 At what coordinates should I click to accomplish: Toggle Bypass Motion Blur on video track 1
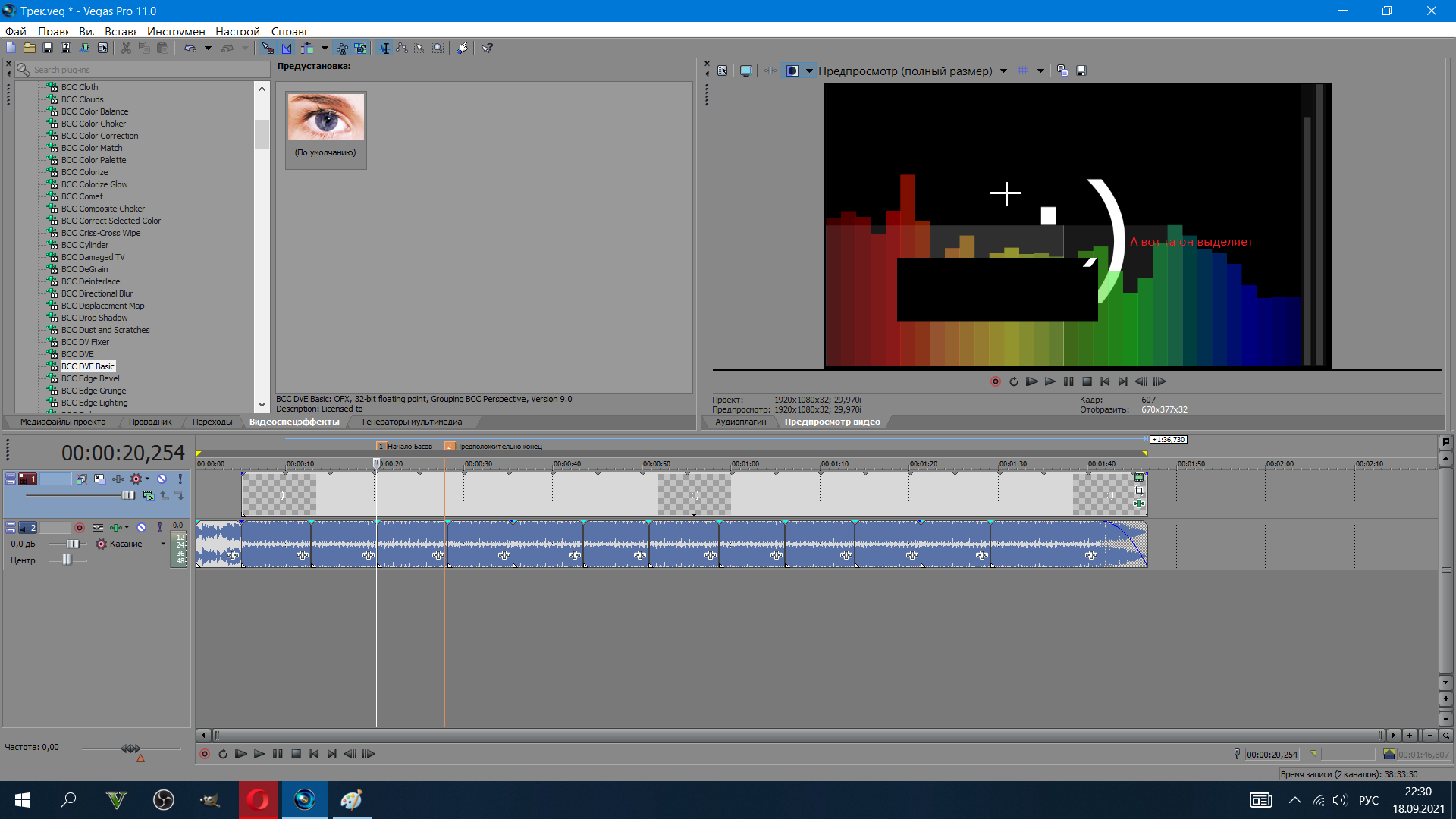[81, 479]
